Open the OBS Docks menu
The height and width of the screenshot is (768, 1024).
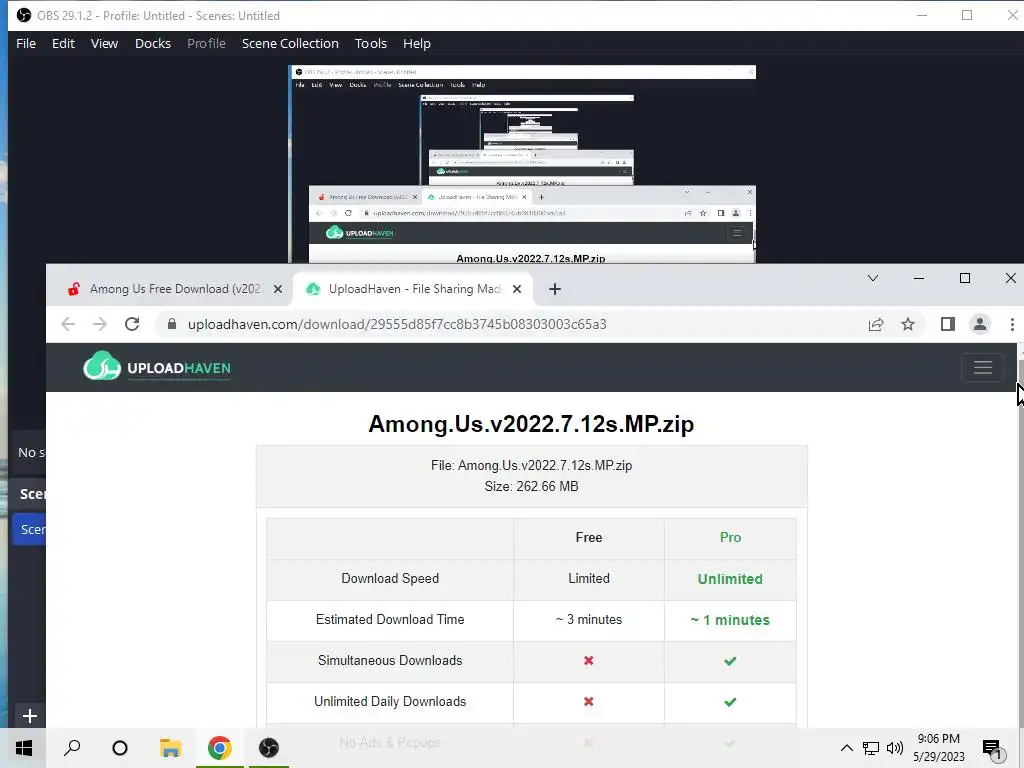pos(153,44)
